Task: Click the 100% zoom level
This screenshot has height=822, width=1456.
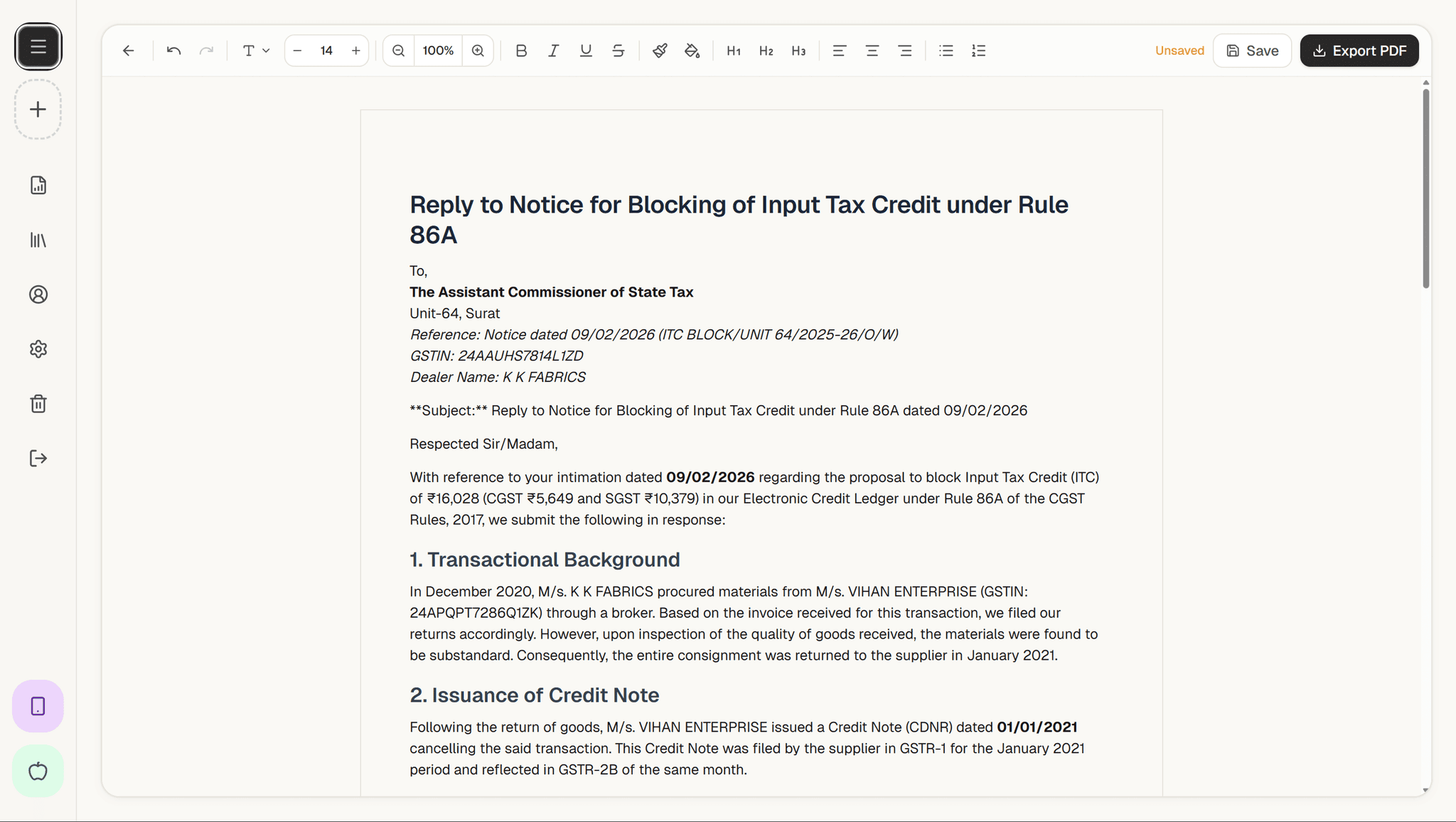Action: pos(438,50)
